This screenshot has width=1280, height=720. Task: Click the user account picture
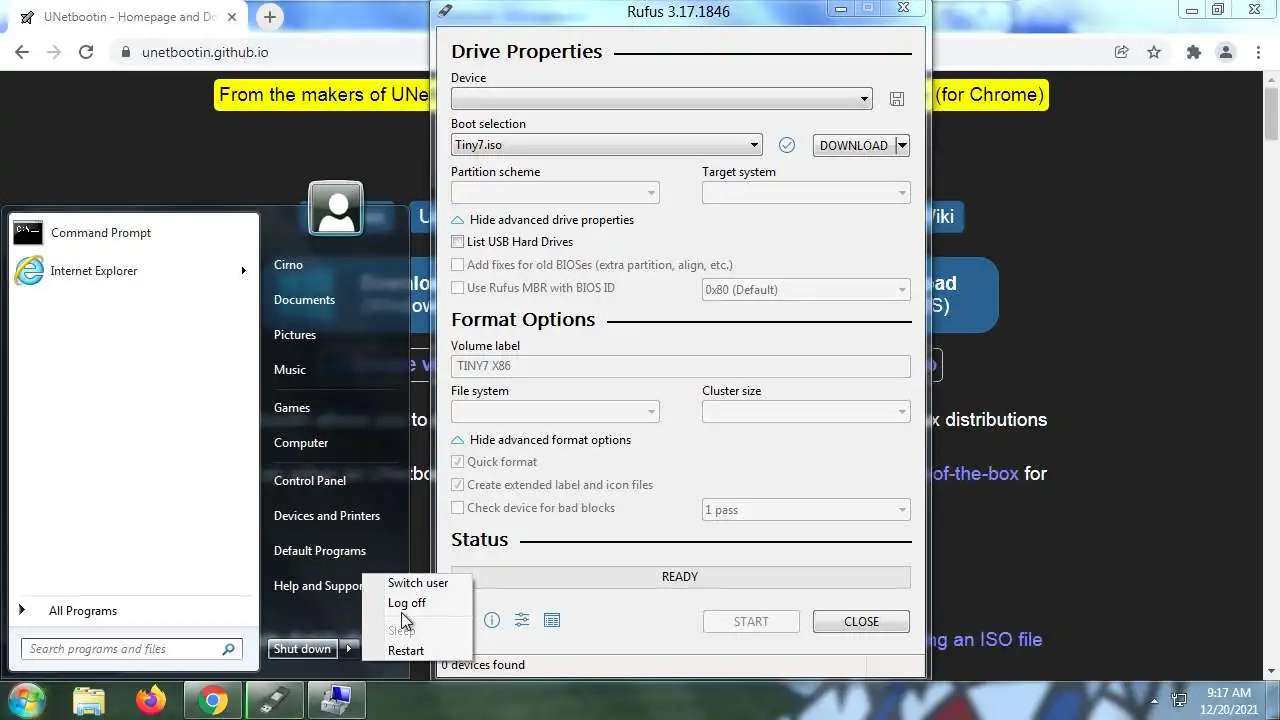(336, 208)
